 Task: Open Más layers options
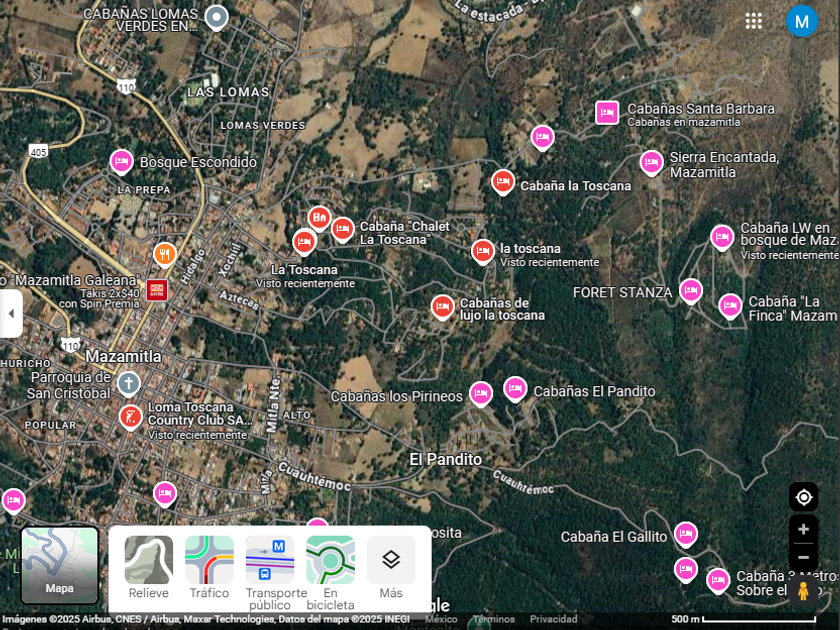click(x=391, y=567)
